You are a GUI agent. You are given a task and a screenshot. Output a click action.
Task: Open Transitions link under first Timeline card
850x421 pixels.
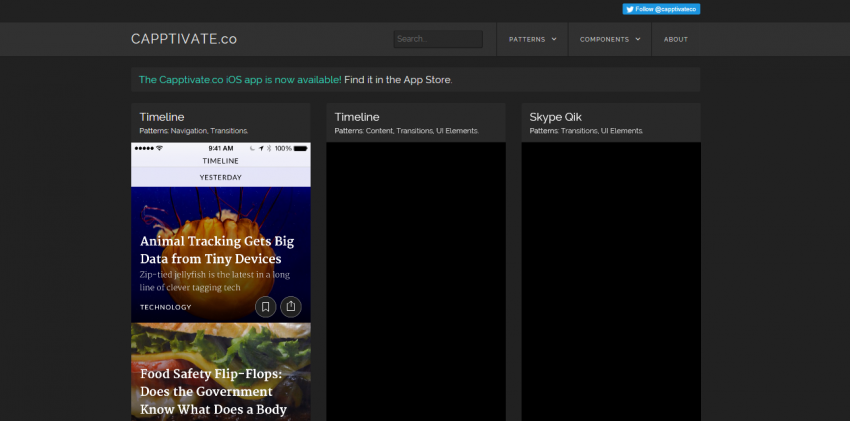click(229, 131)
